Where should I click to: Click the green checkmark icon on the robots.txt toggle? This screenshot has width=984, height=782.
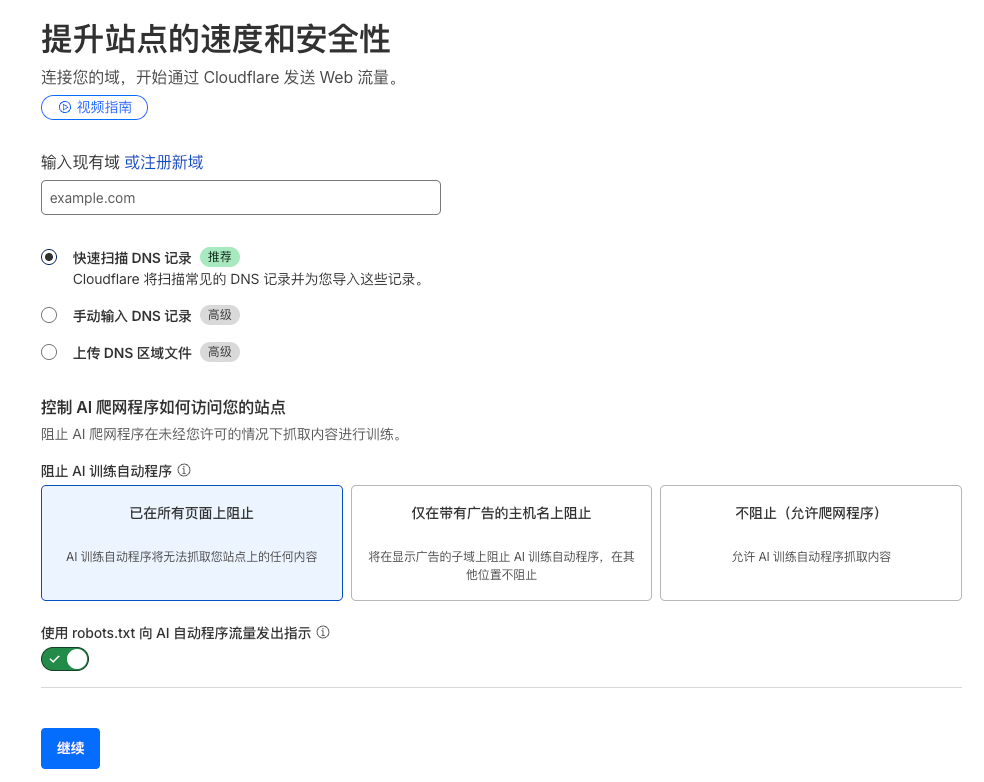(55, 658)
